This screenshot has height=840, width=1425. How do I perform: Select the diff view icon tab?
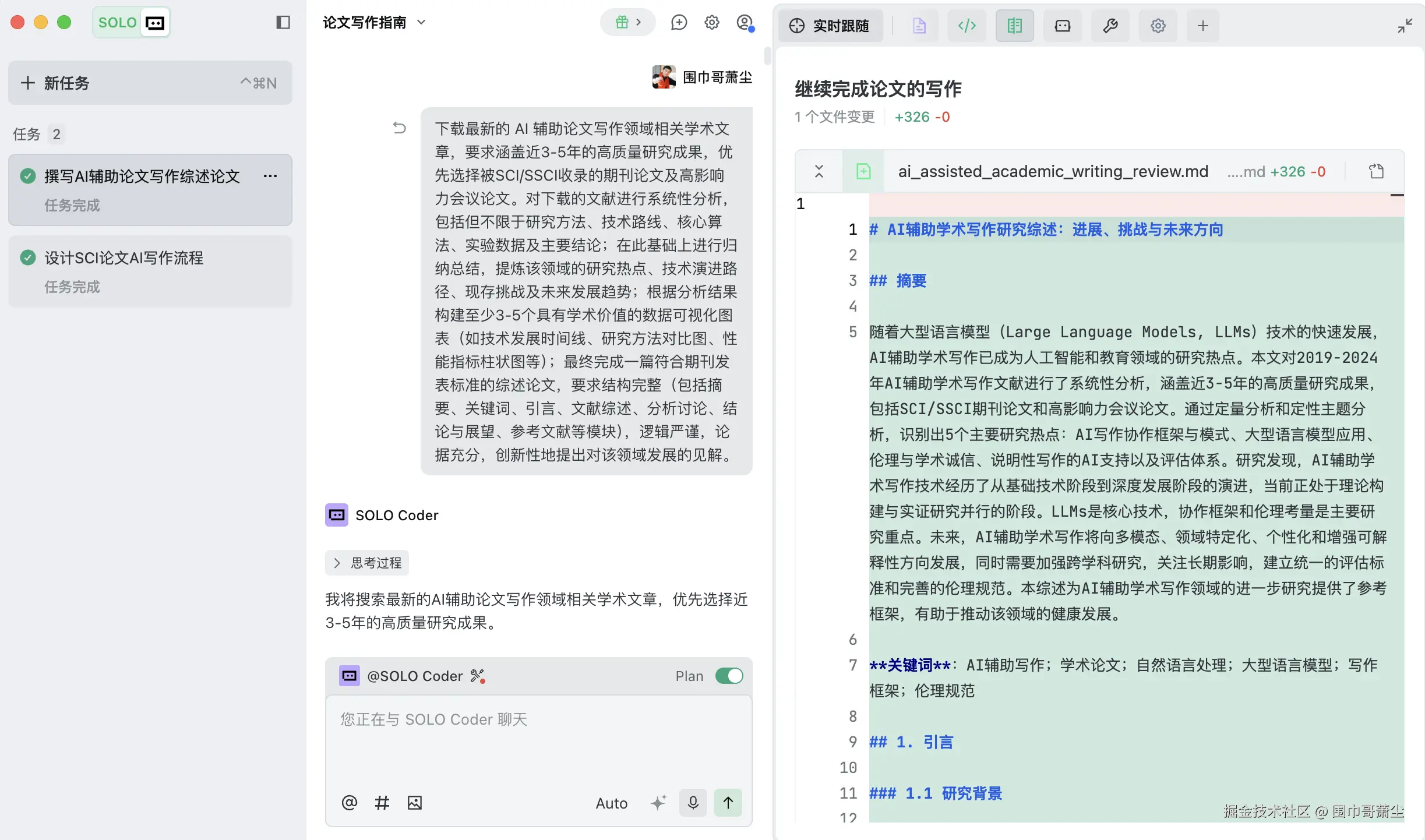point(1014,26)
